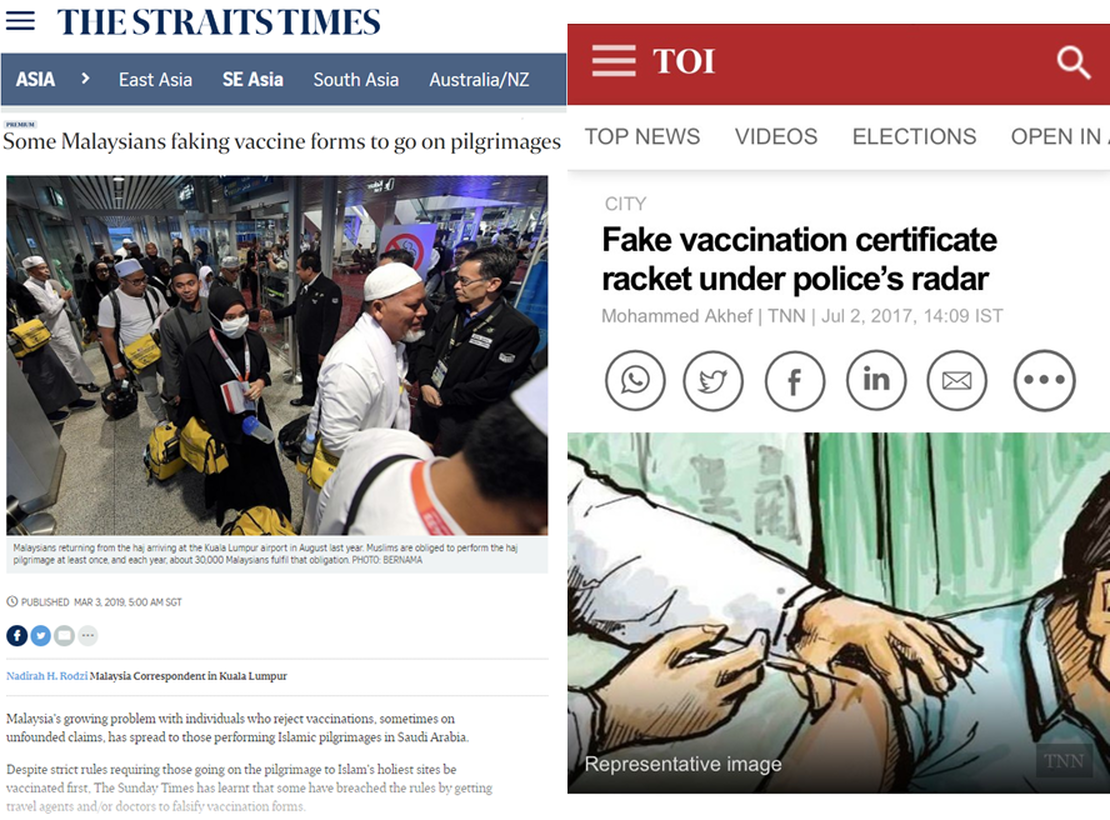
Task: Click the TOI search magnifier icon
Action: (1073, 62)
